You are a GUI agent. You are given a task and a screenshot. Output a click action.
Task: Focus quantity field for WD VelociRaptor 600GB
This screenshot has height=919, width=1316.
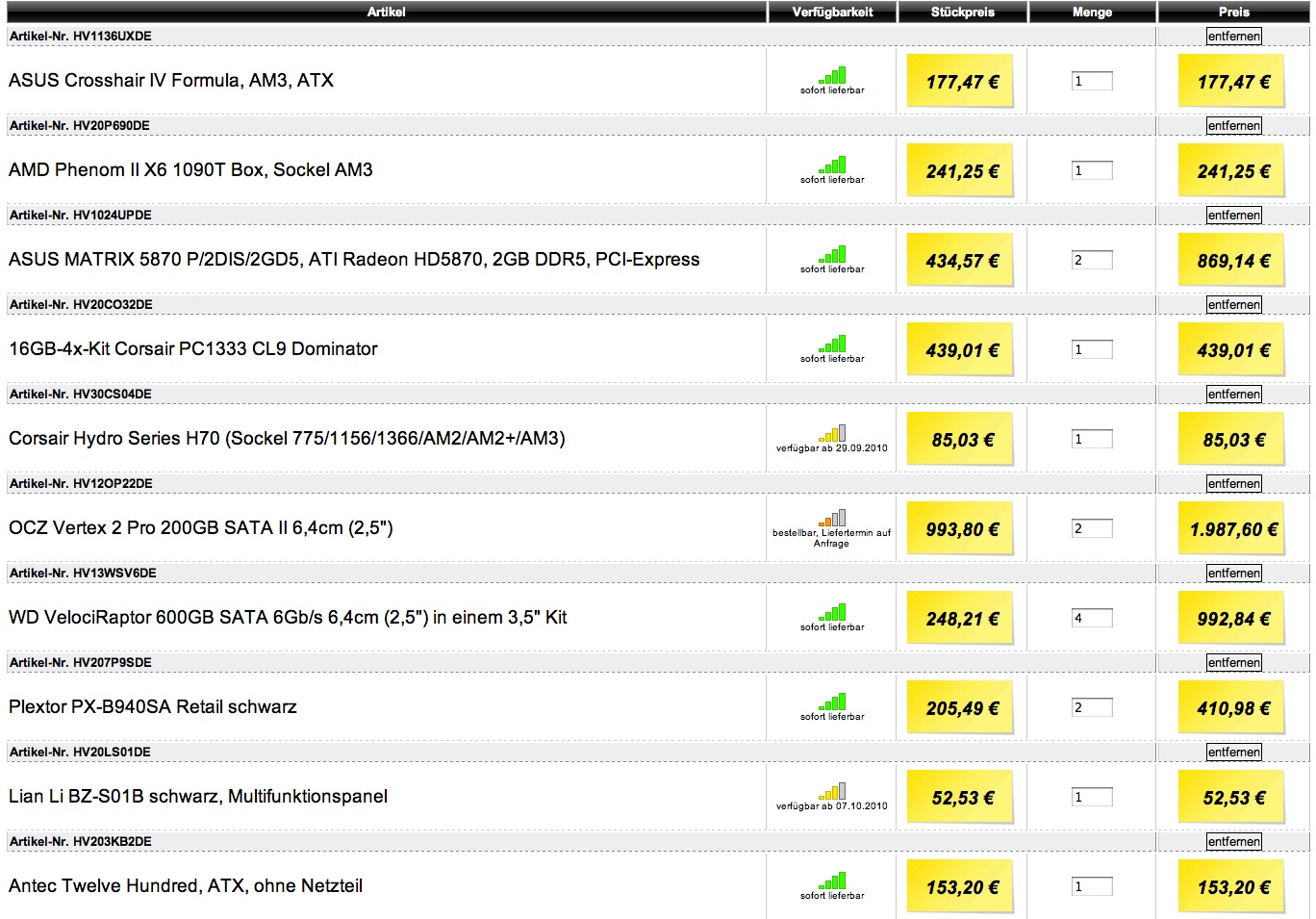pyautogui.click(x=1092, y=619)
